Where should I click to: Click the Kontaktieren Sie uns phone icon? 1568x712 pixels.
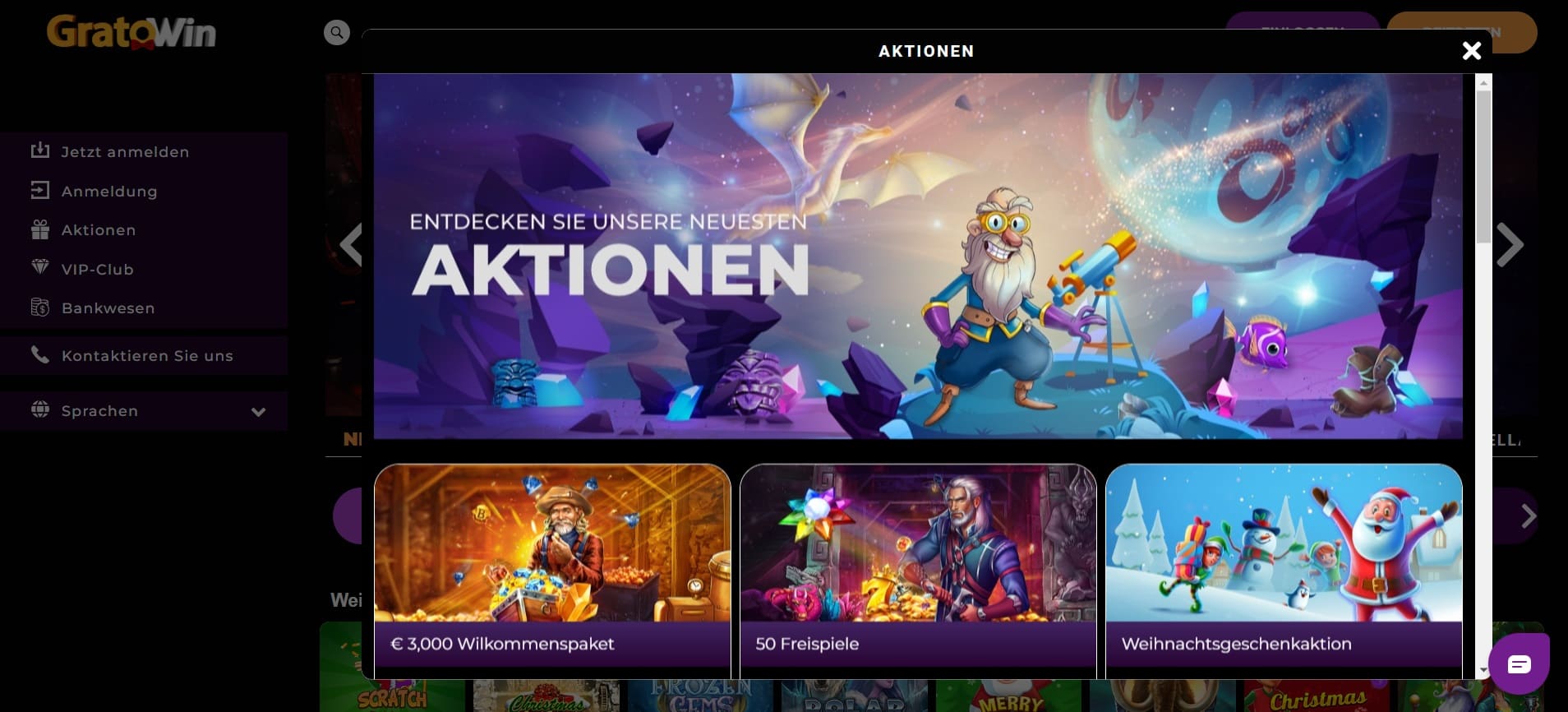[40, 355]
